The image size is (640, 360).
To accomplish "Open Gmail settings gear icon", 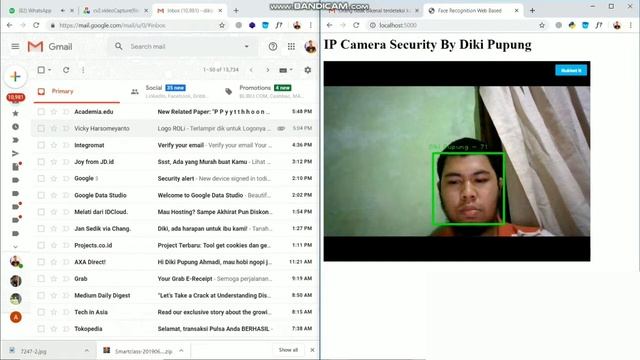I will [x=308, y=70].
